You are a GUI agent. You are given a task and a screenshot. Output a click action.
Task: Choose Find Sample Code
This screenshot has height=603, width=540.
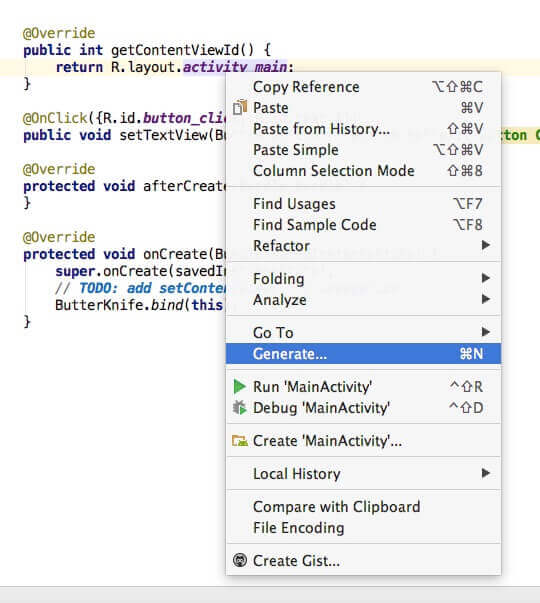point(363,225)
